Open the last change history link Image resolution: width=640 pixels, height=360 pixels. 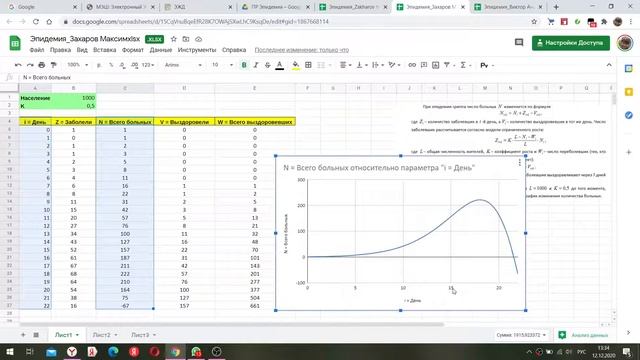[x=302, y=50]
